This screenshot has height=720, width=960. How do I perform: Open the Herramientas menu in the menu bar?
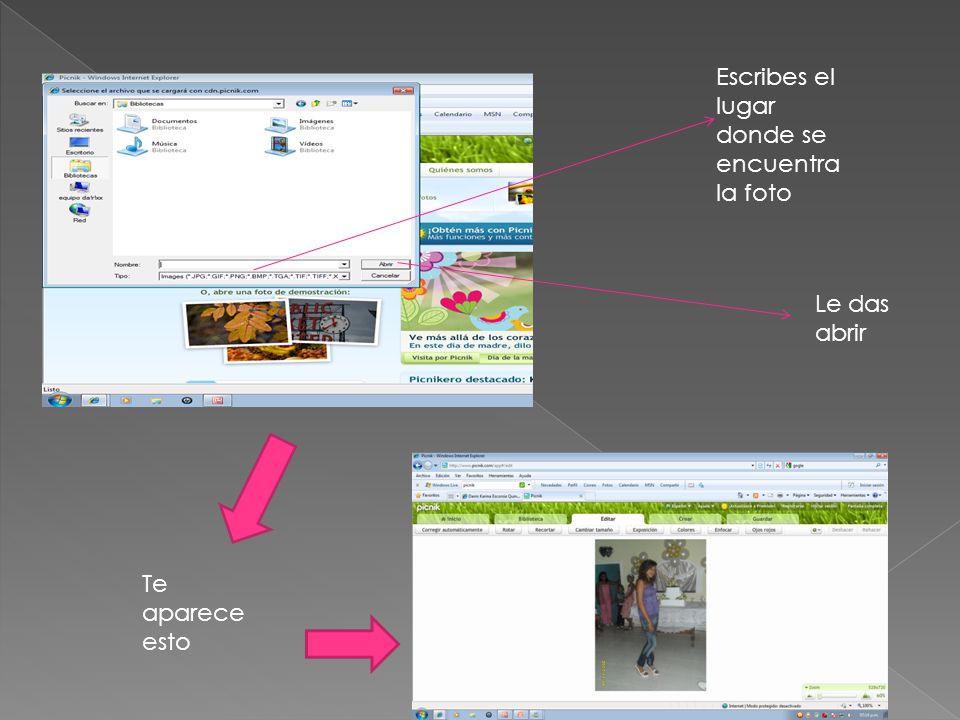pyautogui.click(x=501, y=475)
